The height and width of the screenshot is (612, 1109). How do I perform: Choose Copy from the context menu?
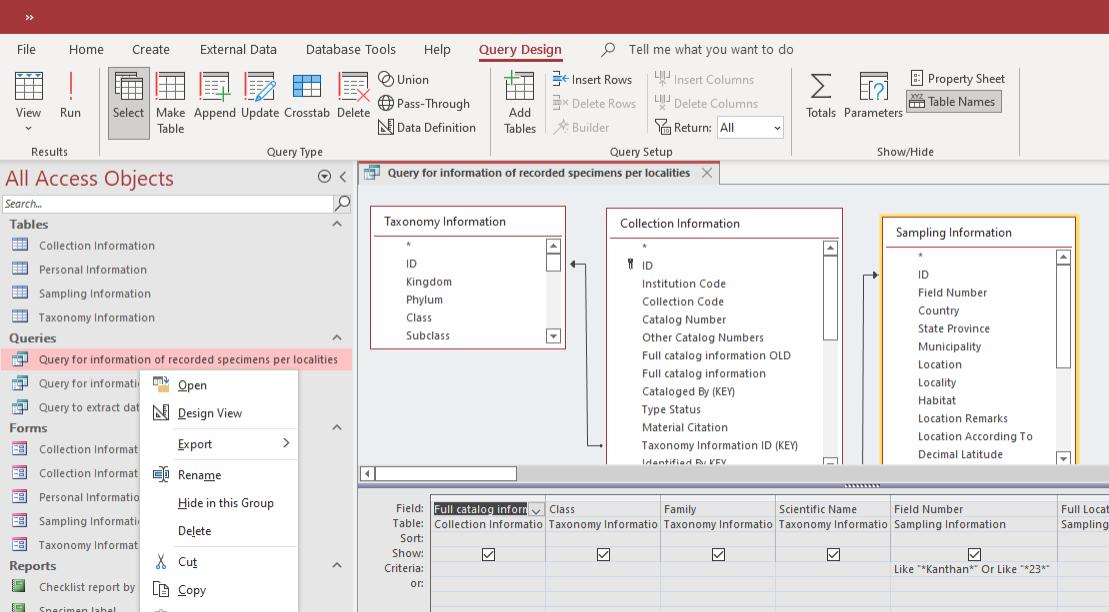(219, 590)
